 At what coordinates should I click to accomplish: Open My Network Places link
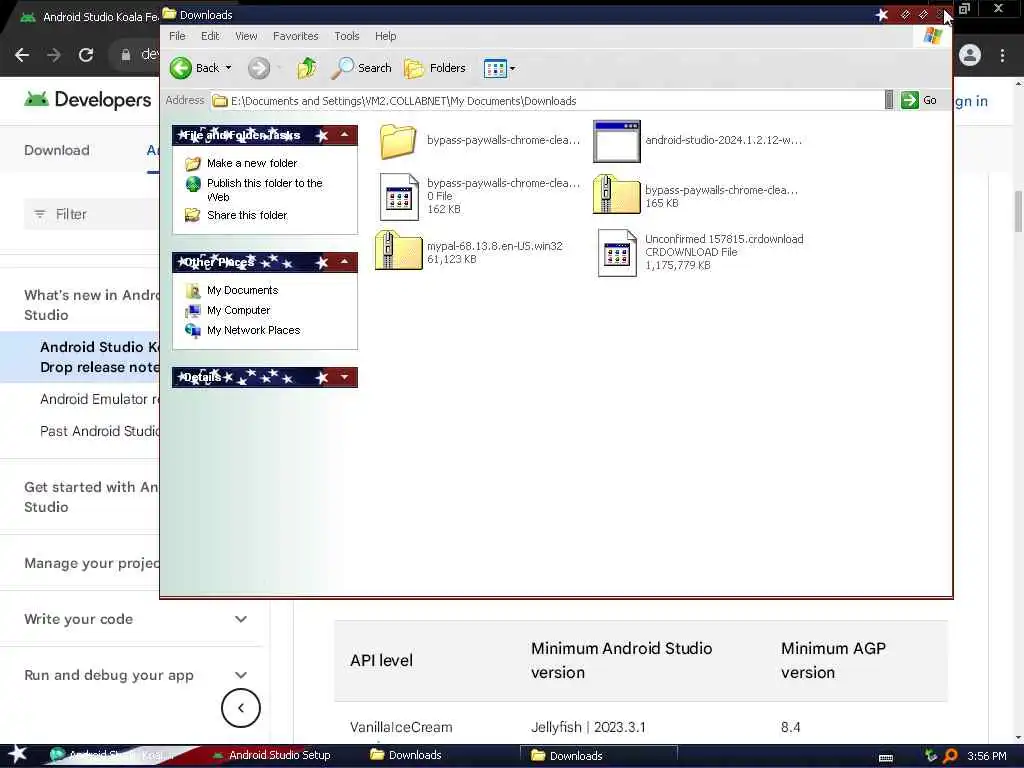[x=253, y=330]
